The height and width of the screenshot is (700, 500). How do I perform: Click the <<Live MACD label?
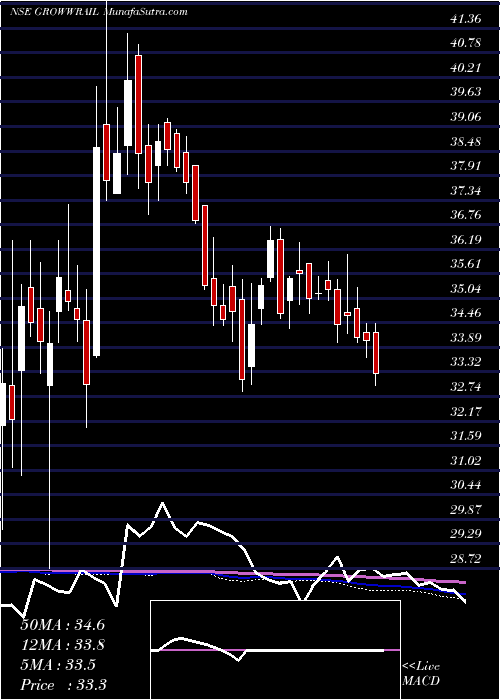tap(421, 673)
